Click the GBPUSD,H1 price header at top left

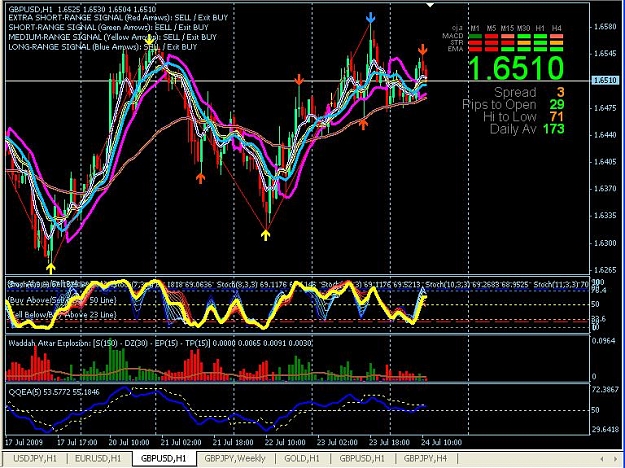tap(82, 9)
